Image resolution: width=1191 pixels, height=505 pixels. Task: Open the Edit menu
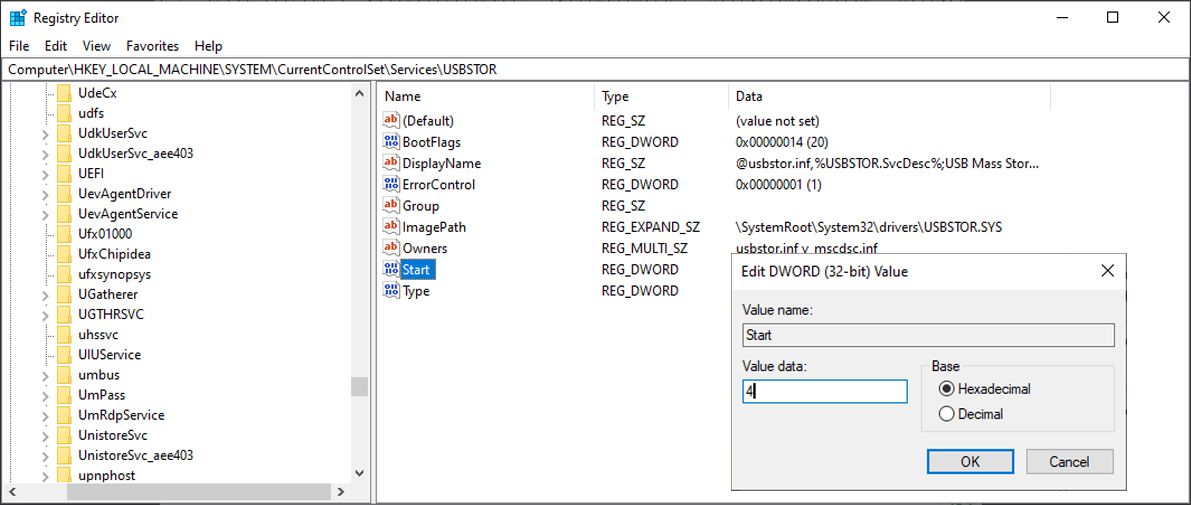click(x=56, y=46)
